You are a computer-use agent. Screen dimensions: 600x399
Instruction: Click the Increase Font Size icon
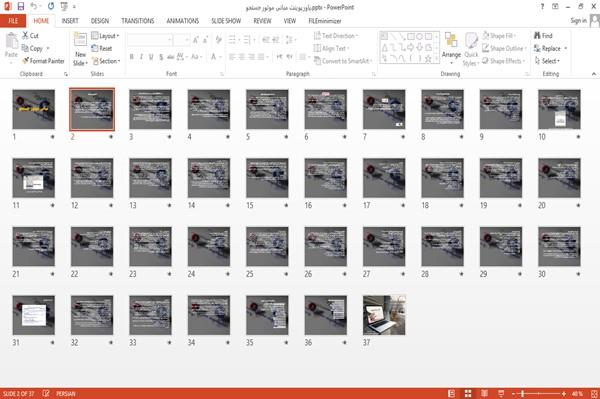point(196,40)
